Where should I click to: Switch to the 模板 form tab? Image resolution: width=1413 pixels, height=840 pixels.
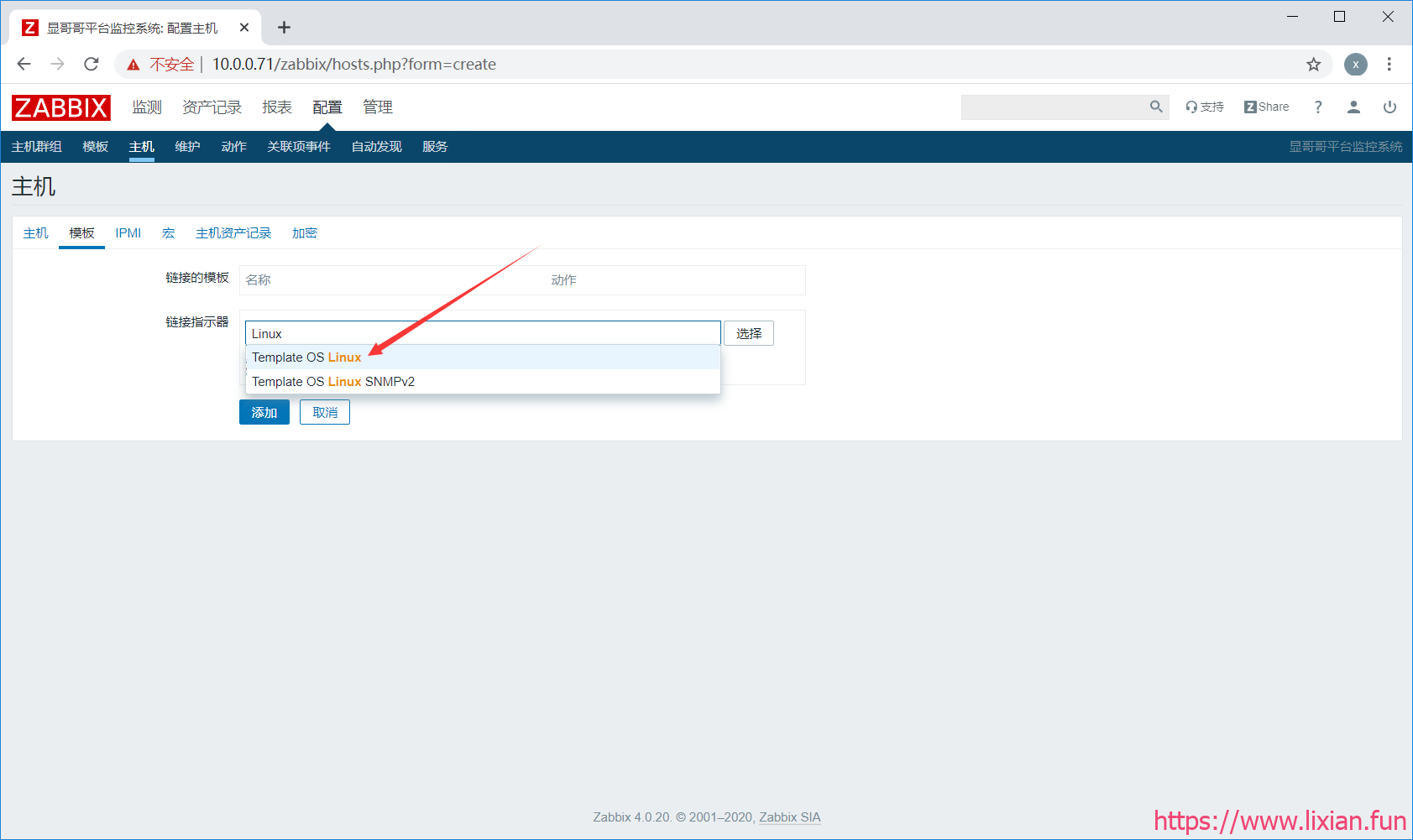tap(82, 233)
